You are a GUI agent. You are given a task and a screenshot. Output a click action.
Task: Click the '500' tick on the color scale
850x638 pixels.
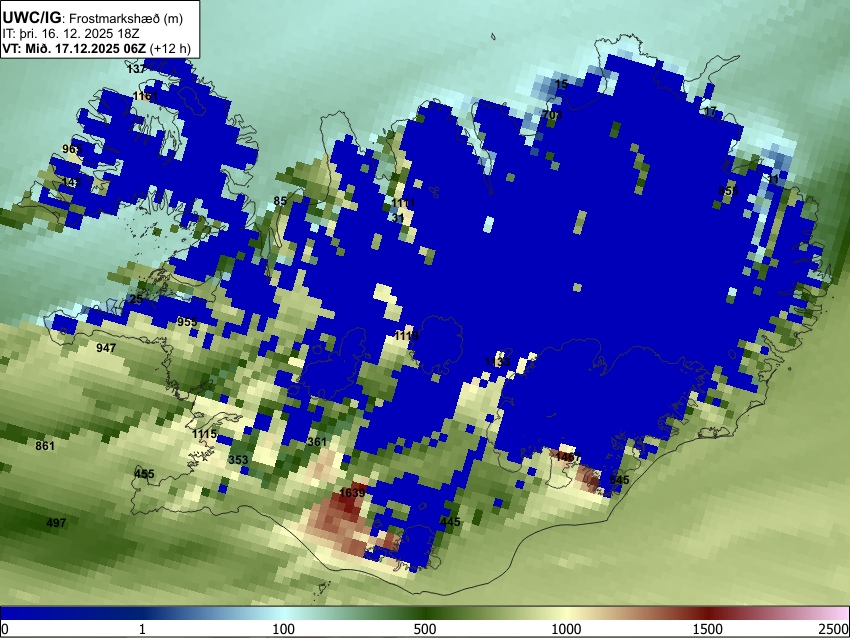[425, 629]
